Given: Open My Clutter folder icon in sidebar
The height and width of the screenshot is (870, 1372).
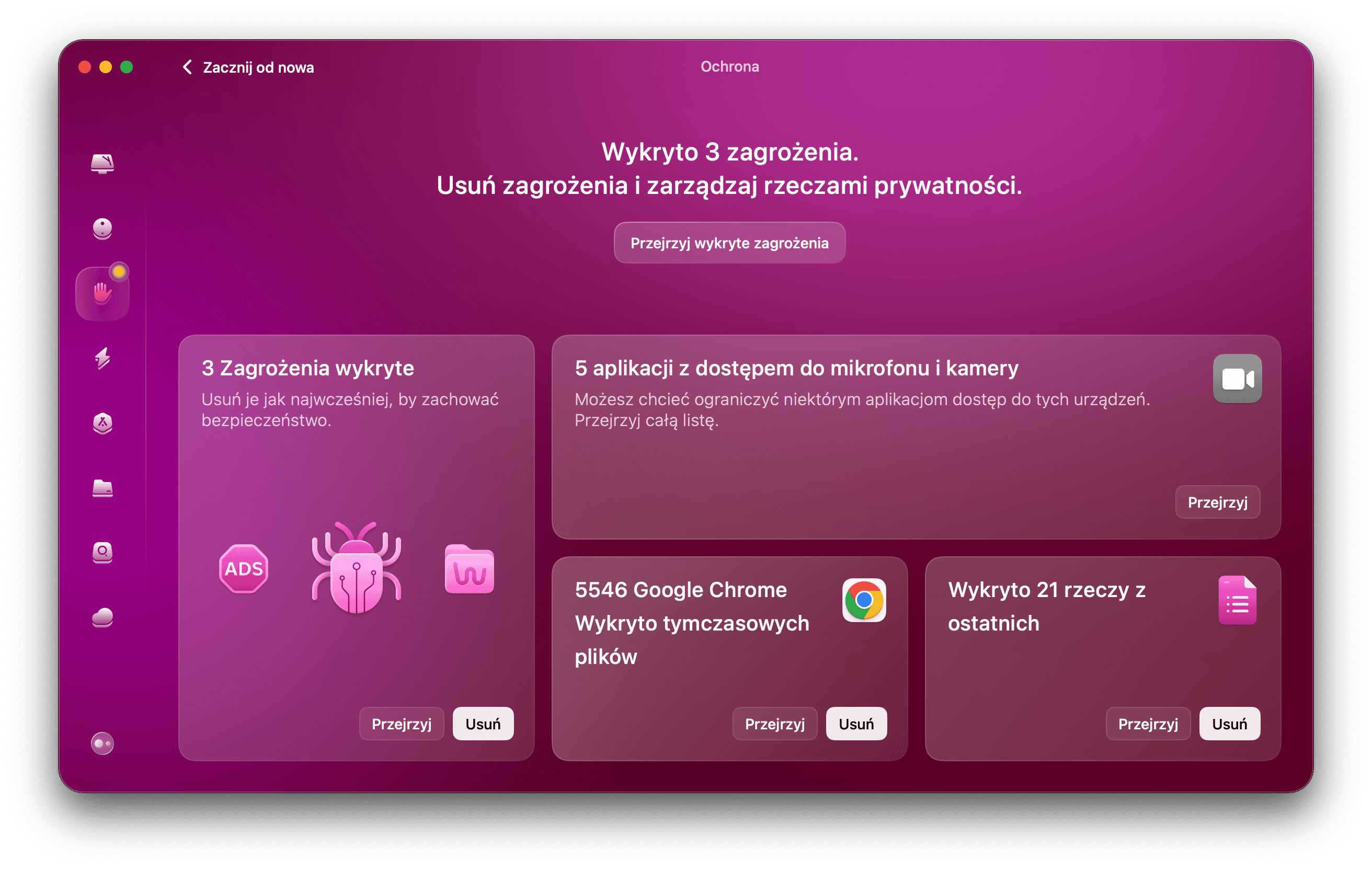Looking at the screenshot, I should click(102, 488).
